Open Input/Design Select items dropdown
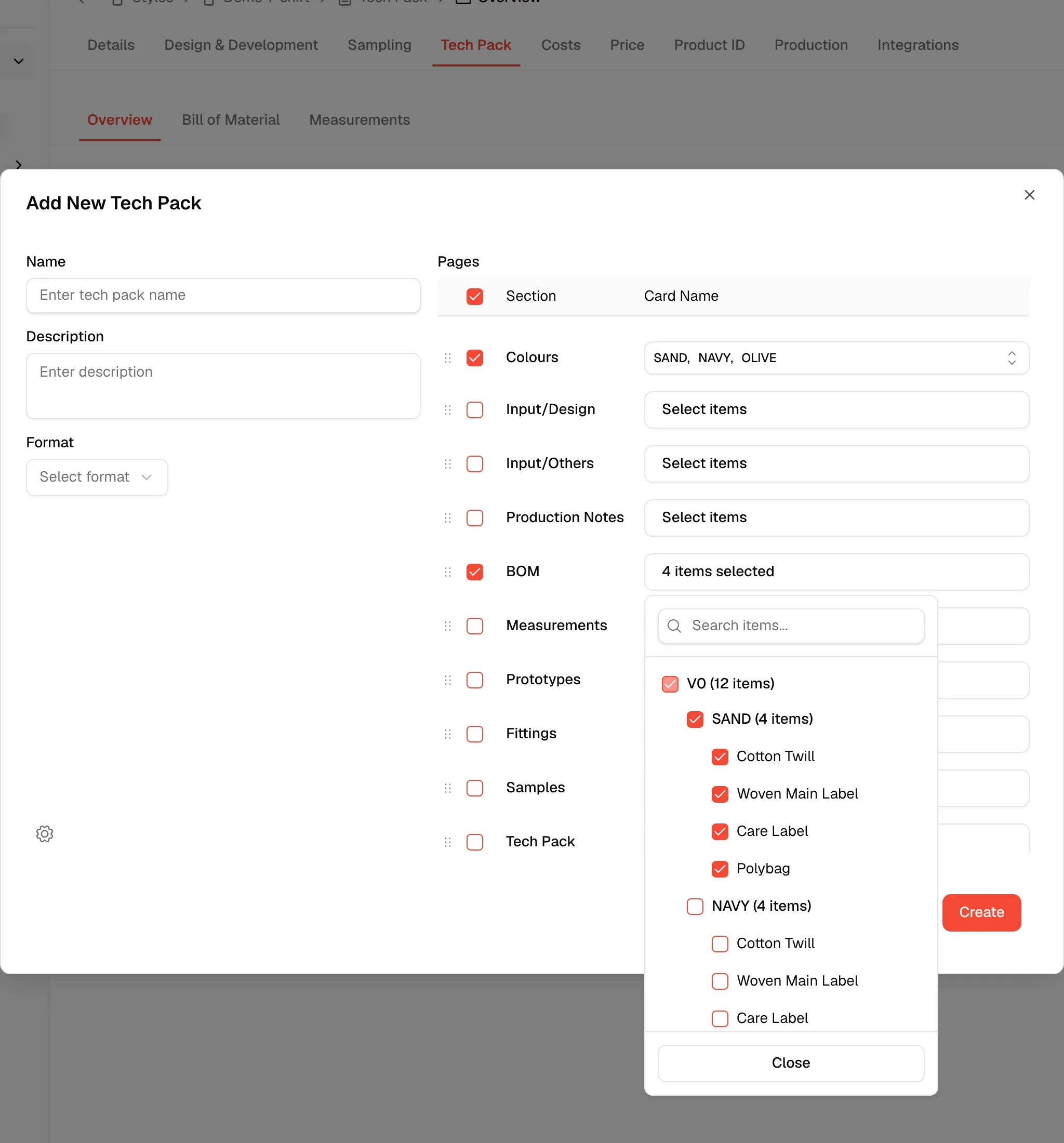The width and height of the screenshot is (1064, 1143). click(836, 410)
